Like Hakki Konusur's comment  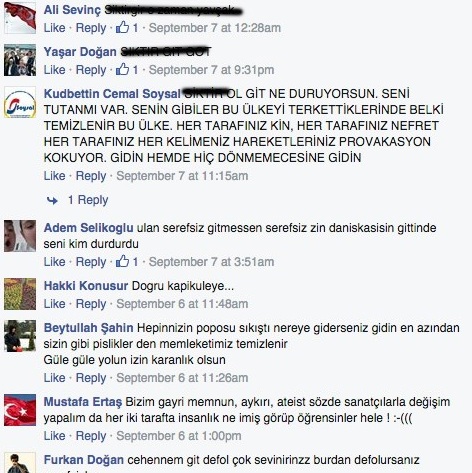click(x=54, y=304)
